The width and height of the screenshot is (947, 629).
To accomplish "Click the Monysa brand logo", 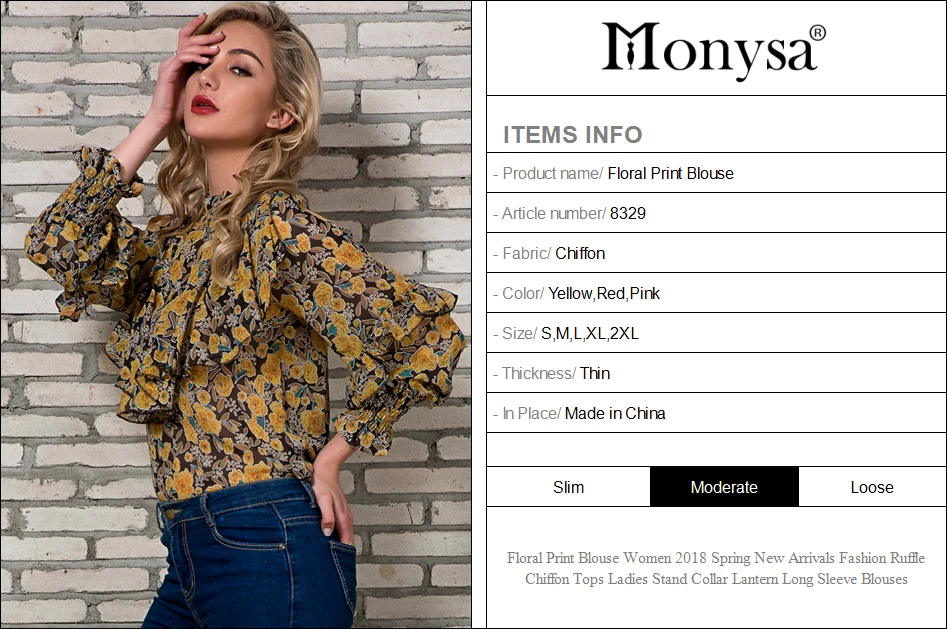I will [x=713, y=50].
